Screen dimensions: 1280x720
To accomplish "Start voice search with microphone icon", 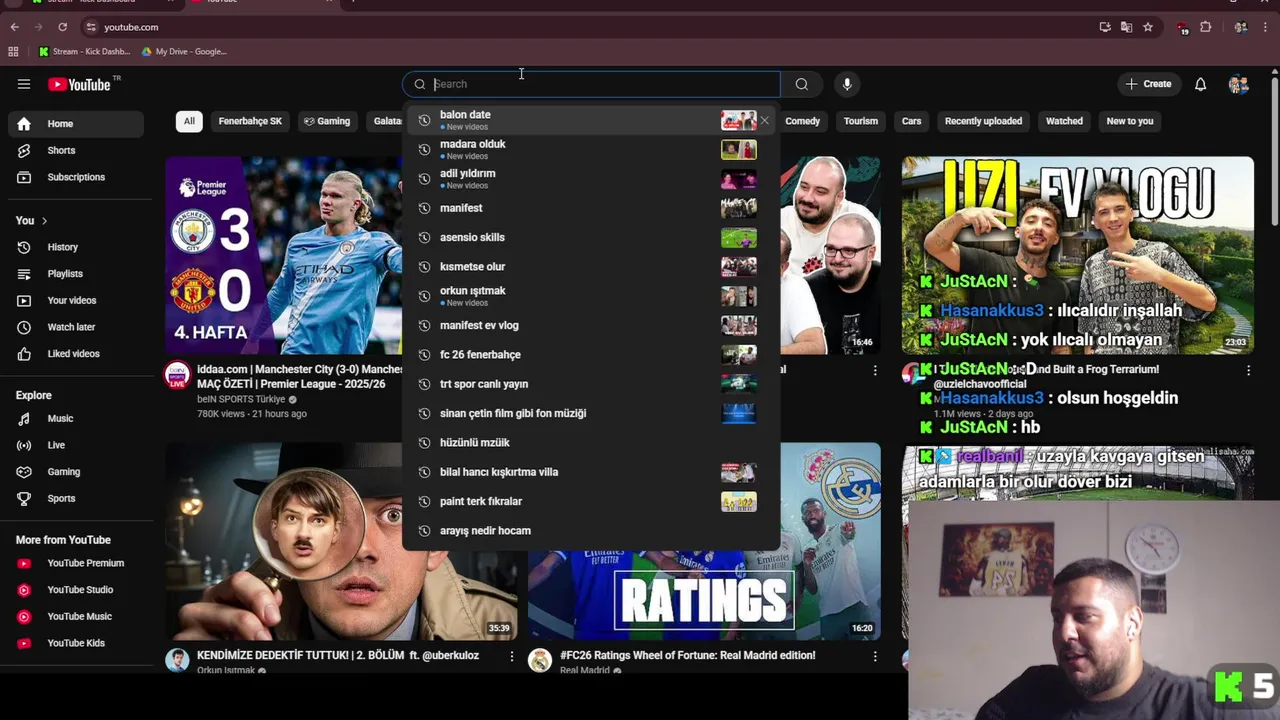I will pos(847,84).
